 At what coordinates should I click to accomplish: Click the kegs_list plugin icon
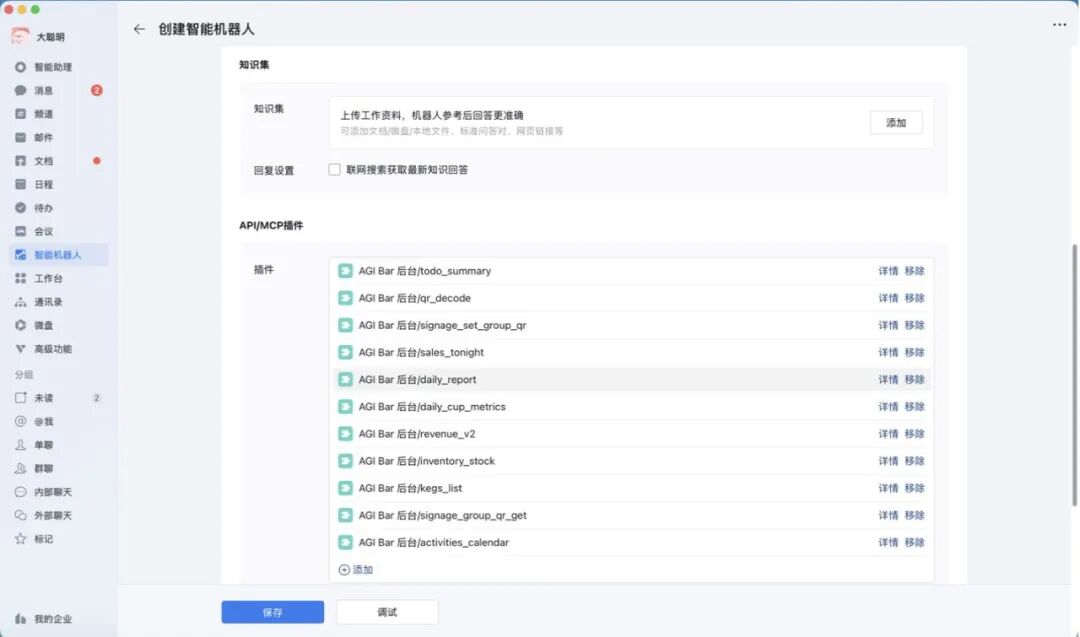(x=345, y=488)
